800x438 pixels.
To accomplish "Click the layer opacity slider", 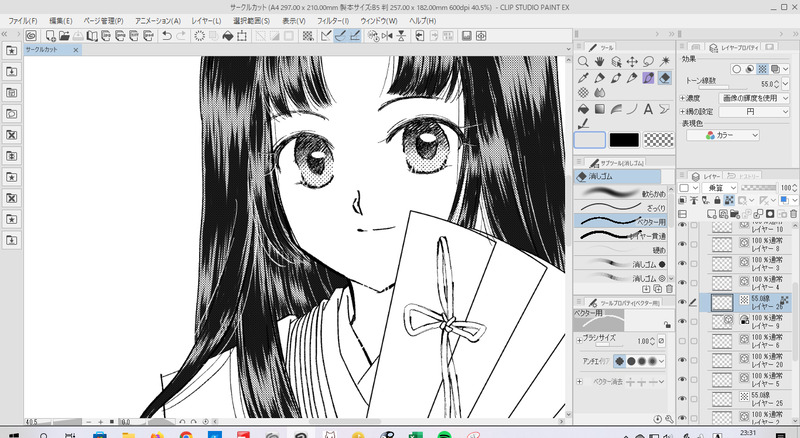I will 758,188.
